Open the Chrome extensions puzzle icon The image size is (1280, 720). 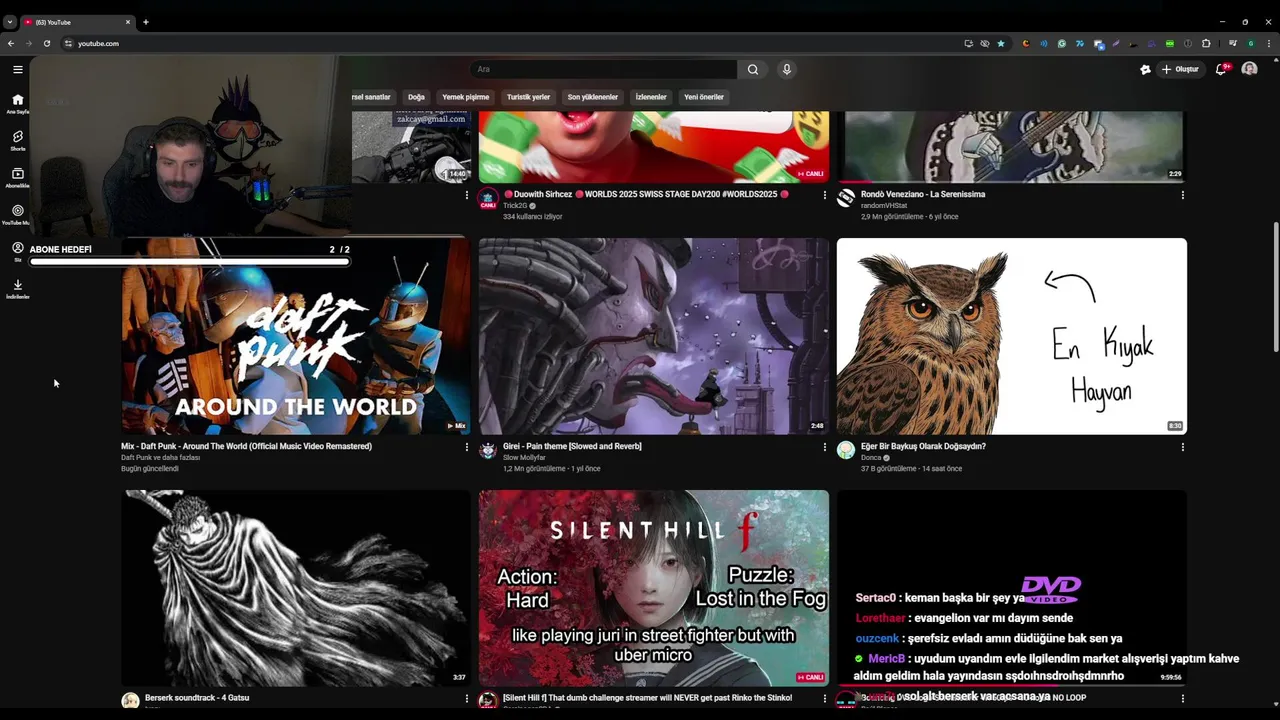(1206, 43)
